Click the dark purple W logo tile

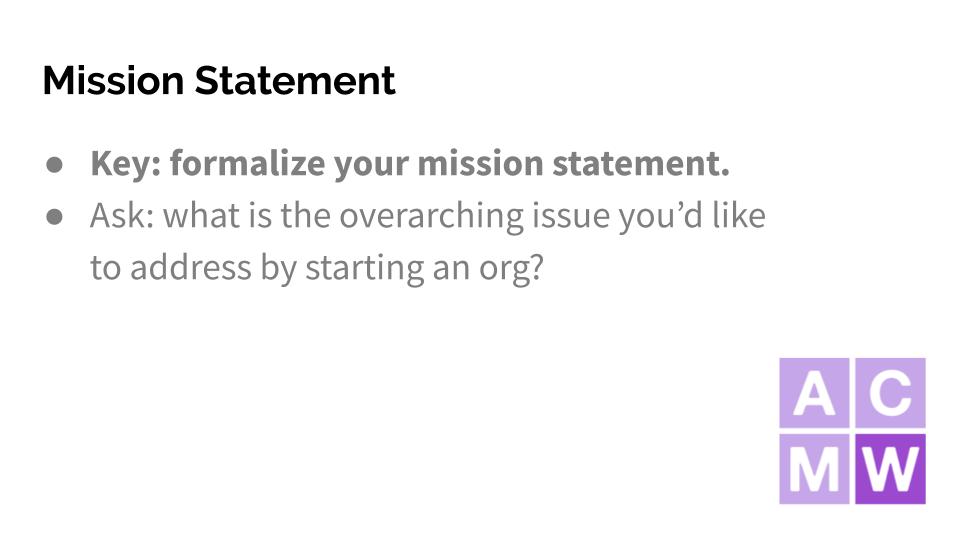tap(890, 468)
